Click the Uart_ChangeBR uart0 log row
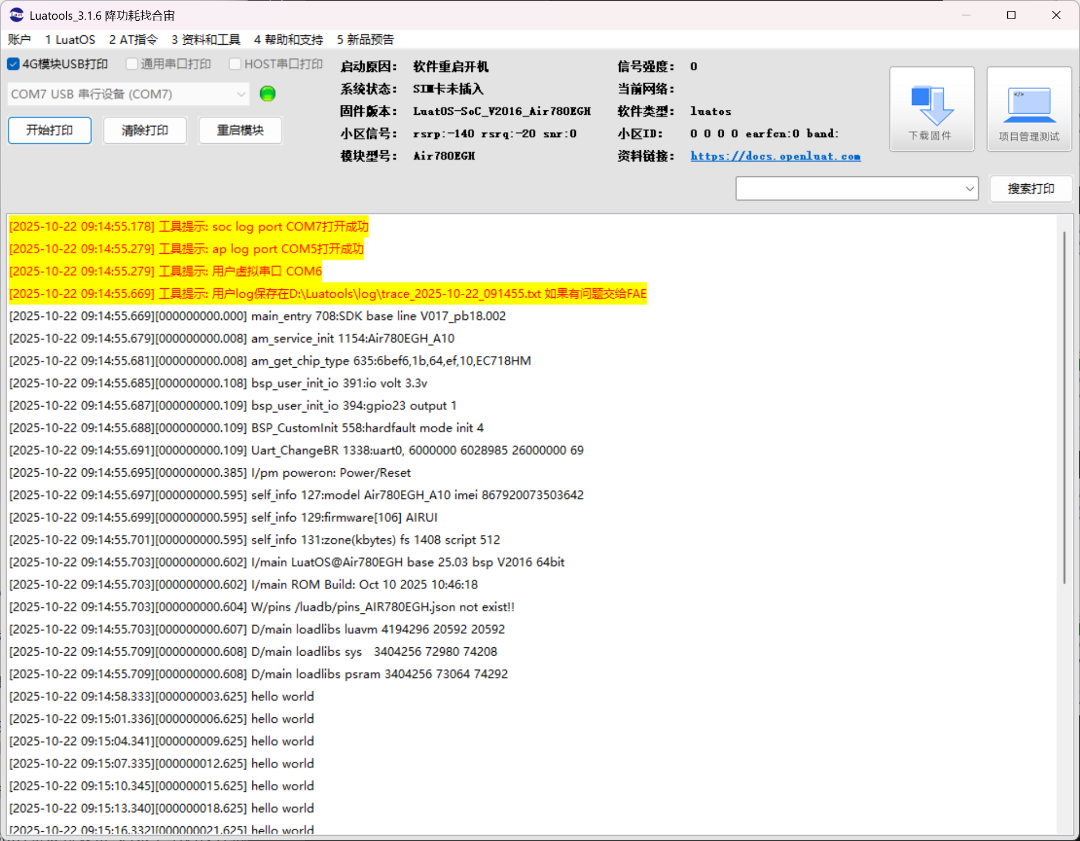This screenshot has height=841, width=1080. (296, 450)
